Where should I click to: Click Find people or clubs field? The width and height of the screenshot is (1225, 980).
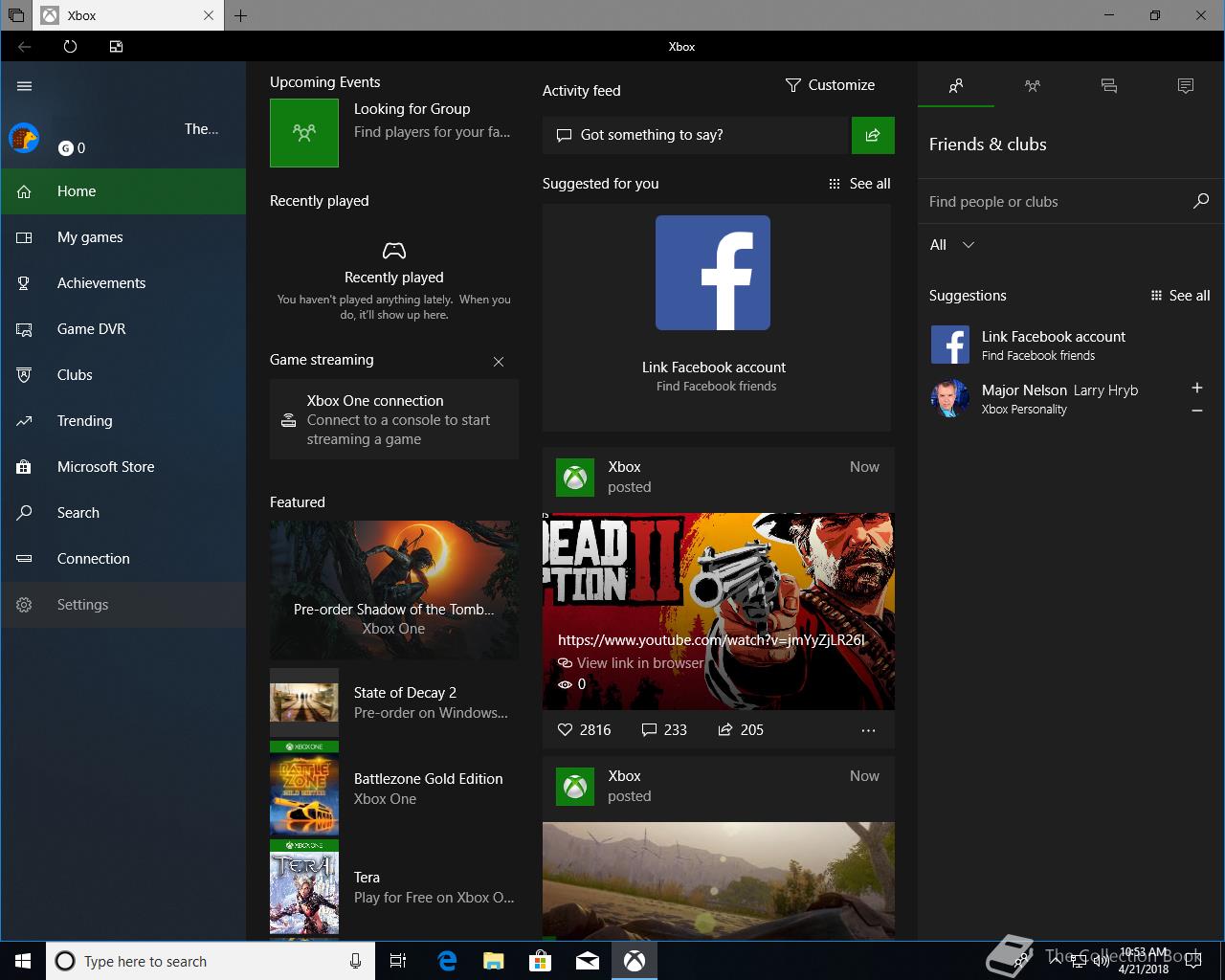coord(1053,202)
